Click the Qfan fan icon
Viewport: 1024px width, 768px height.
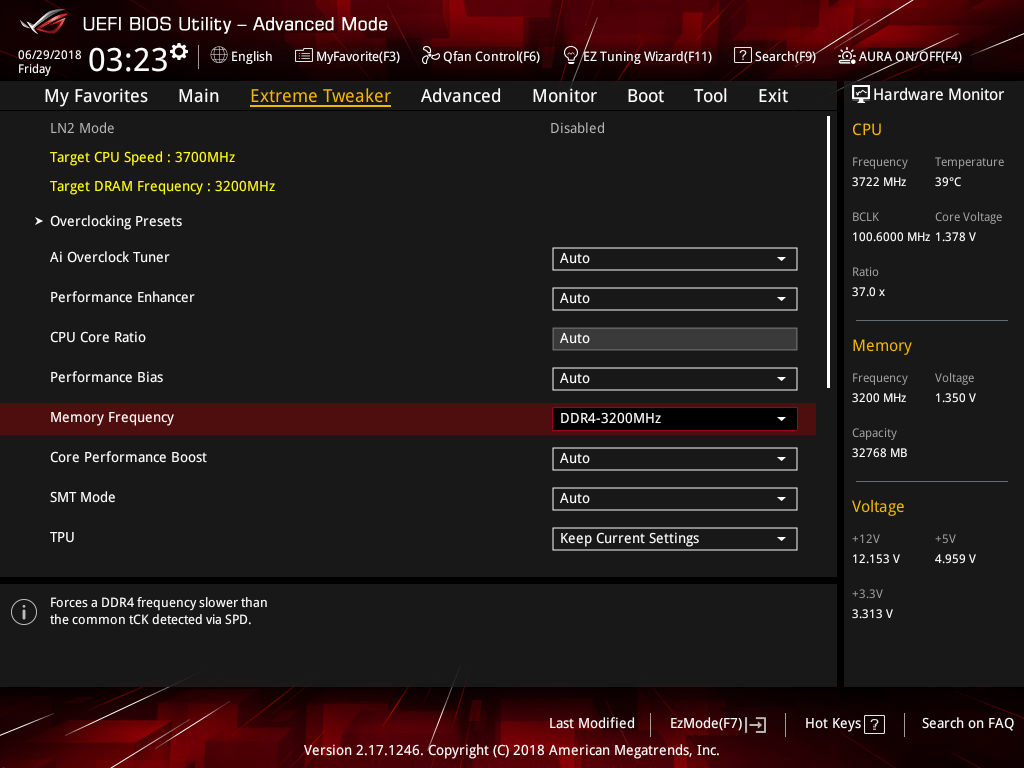coord(430,56)
